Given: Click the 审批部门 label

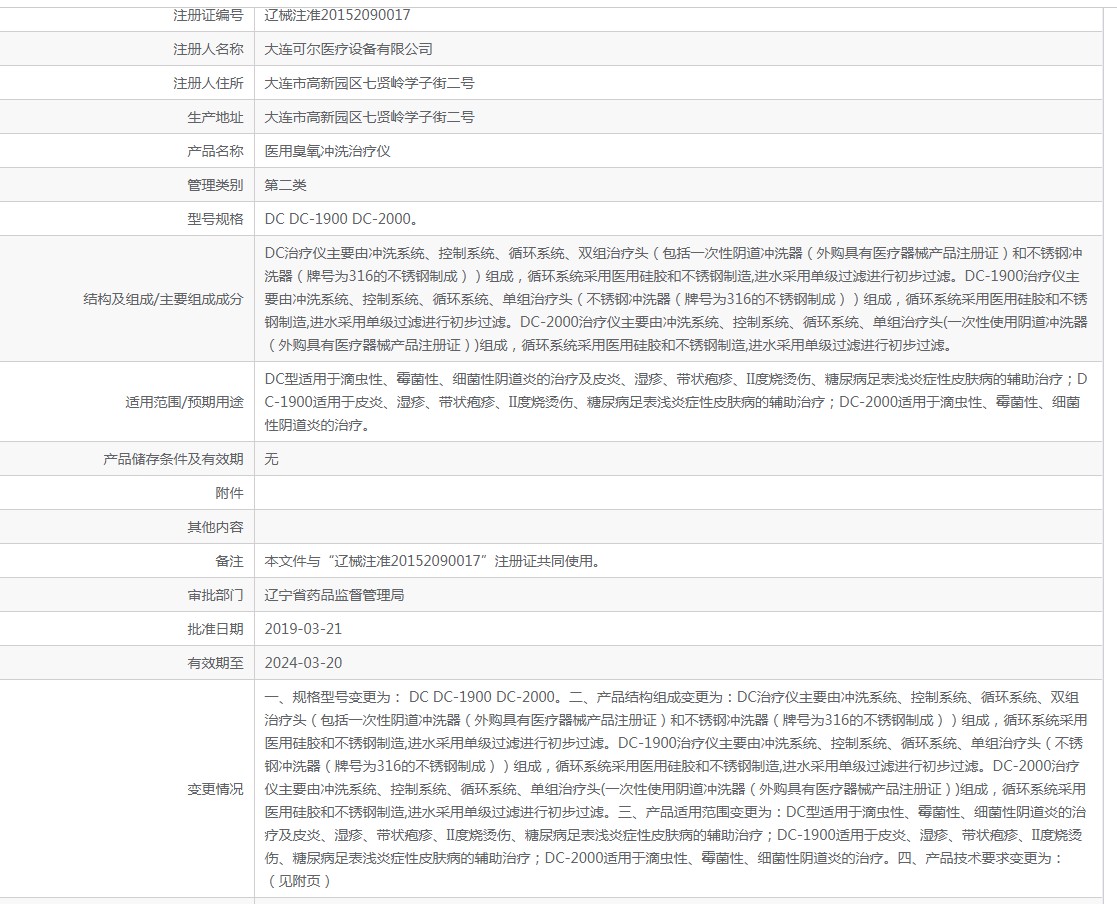Looking at the screenshot, I should point(215,595).
